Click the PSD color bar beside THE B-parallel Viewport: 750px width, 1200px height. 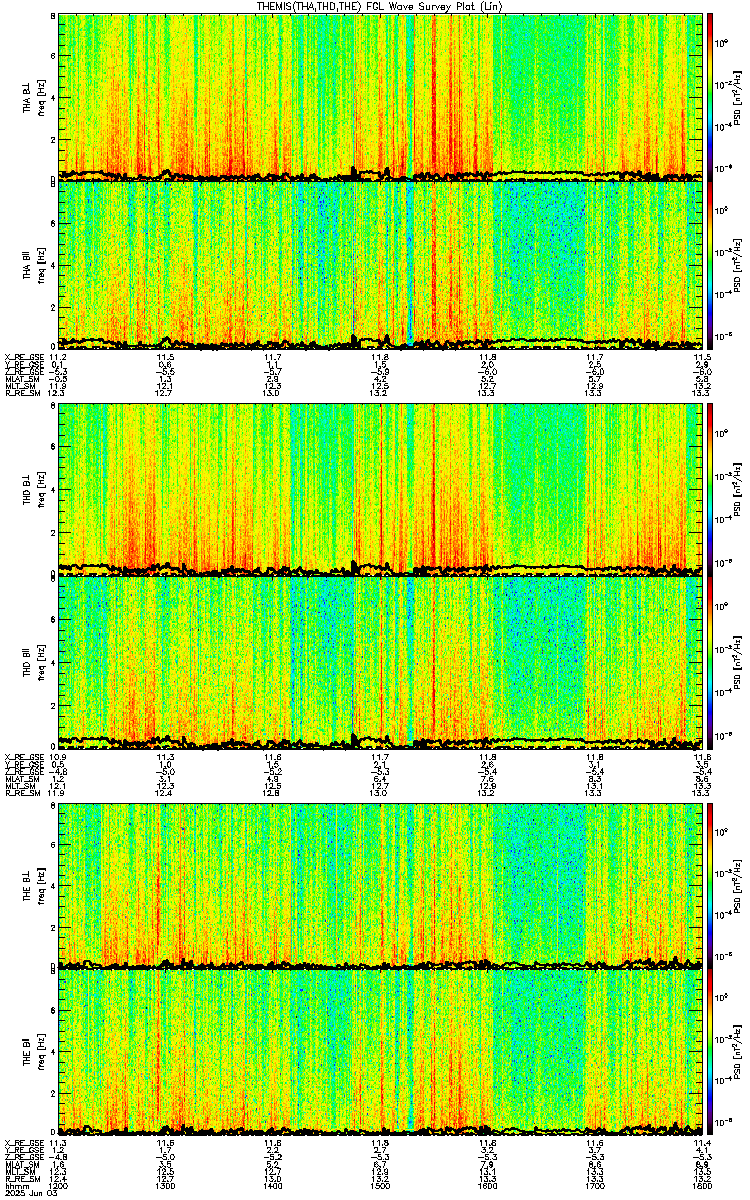point(710,1053)
